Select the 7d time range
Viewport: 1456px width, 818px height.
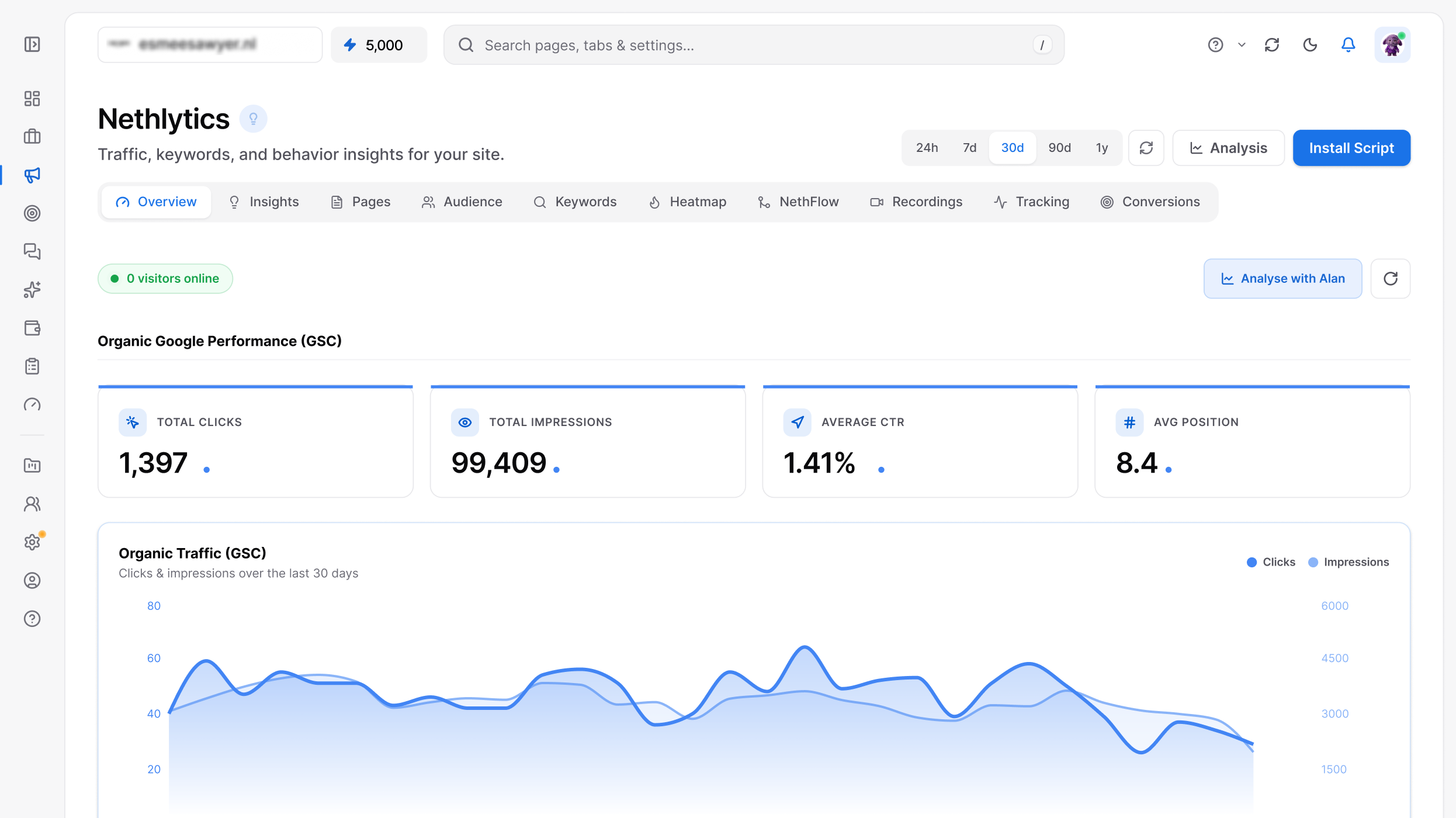pos(969,148)
